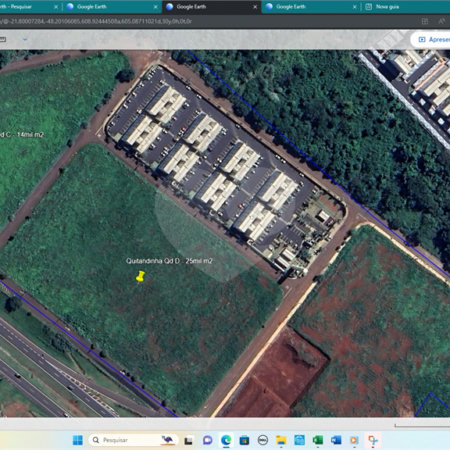Open the chat app taskbar icon
Image resolution: width=450 pixels, height=450 pixels.
(208, 440)
